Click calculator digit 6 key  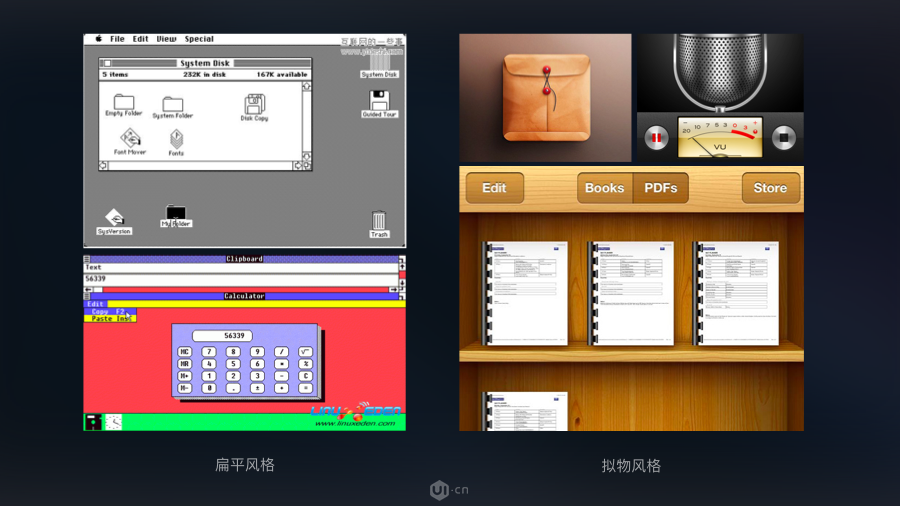tap(257, 364)
